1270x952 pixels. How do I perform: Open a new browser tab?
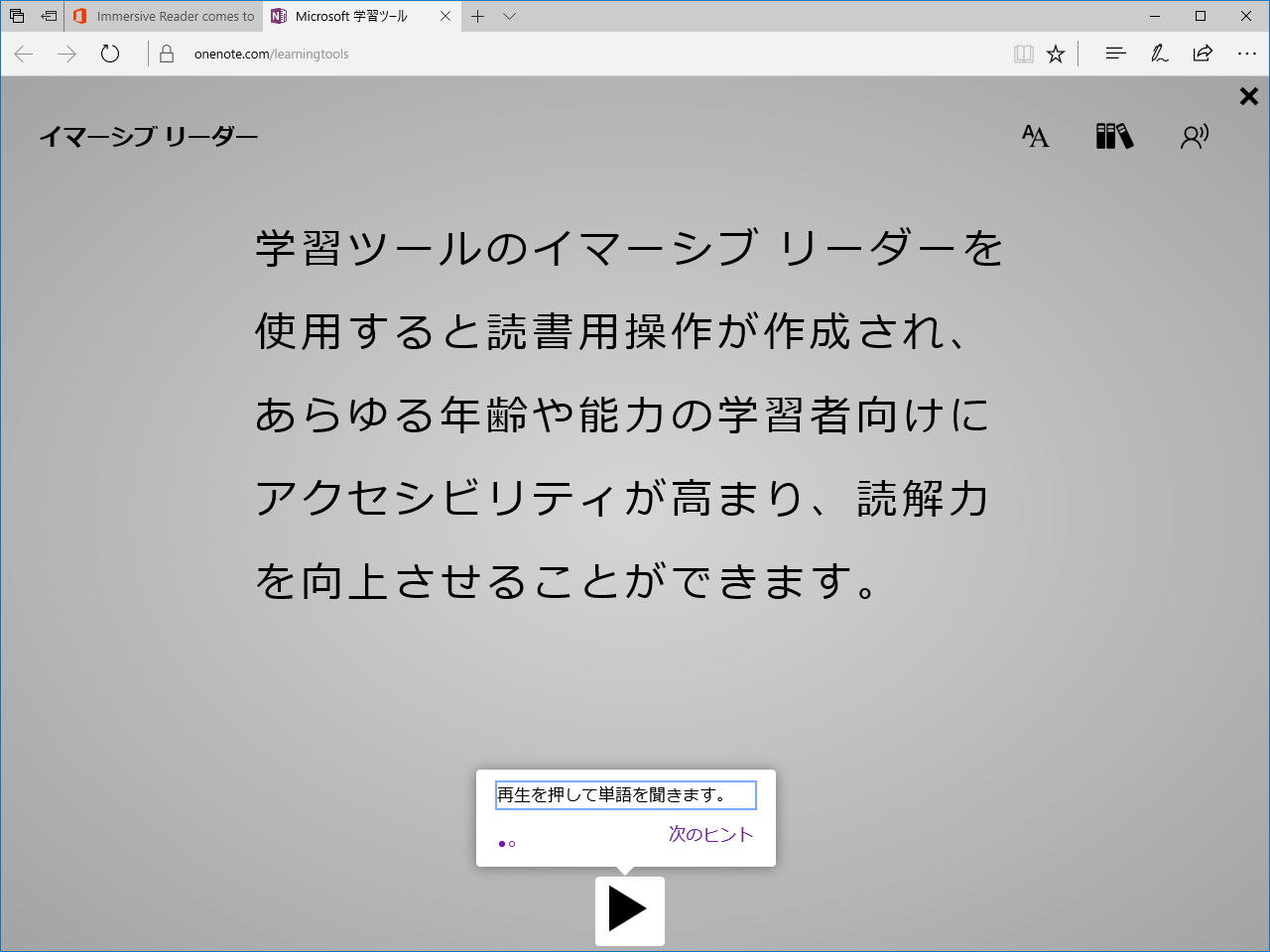(x=478, y=16)
